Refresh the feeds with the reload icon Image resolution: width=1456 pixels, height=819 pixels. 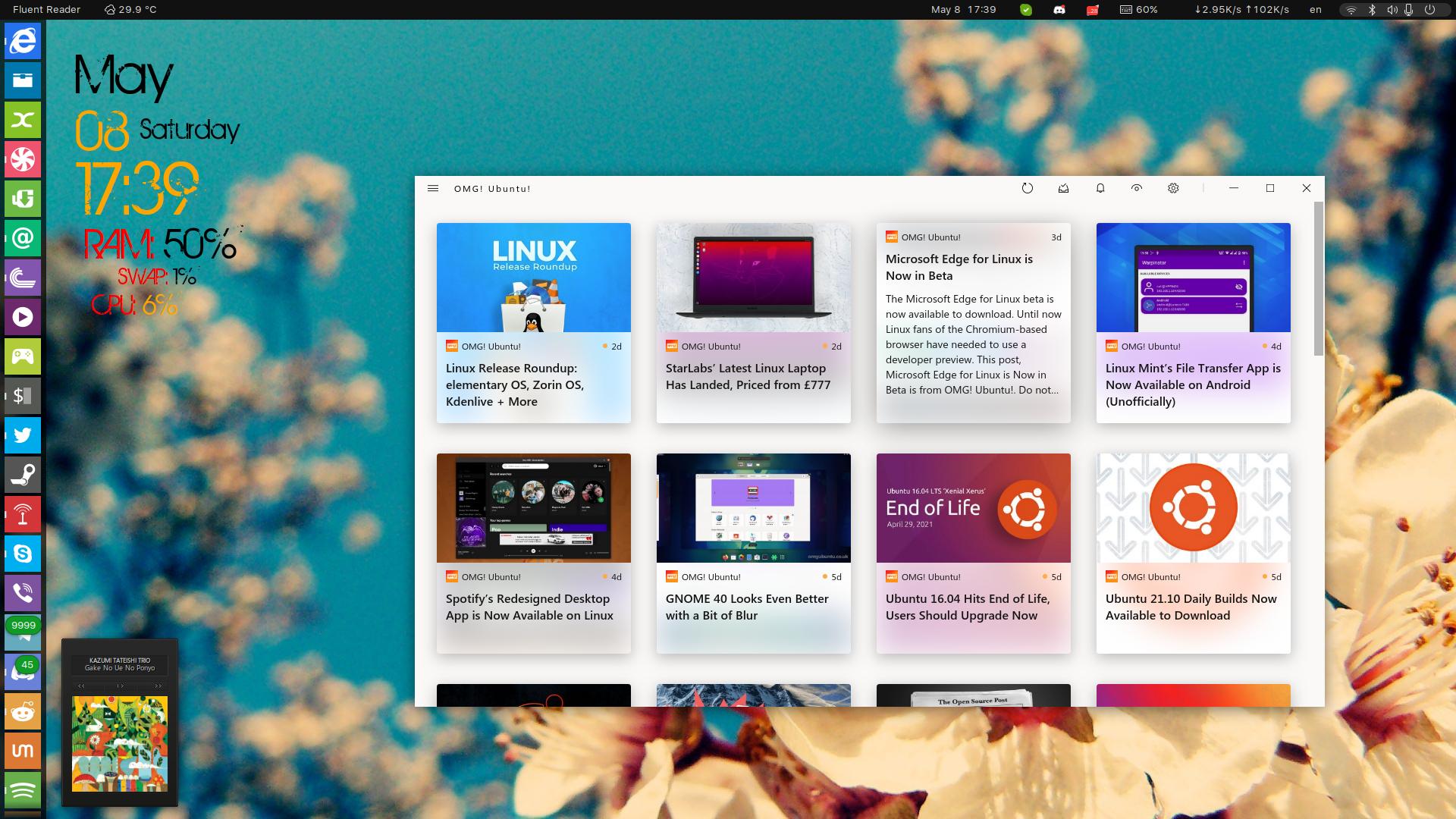point(1028,188)
